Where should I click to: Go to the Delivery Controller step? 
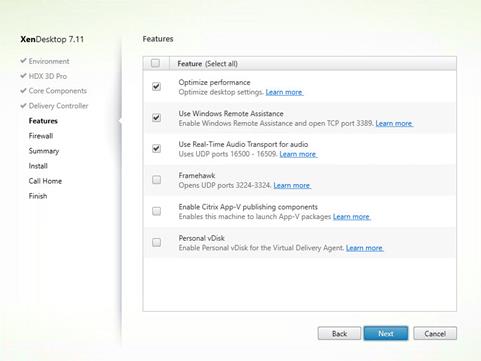pos(58,106)
